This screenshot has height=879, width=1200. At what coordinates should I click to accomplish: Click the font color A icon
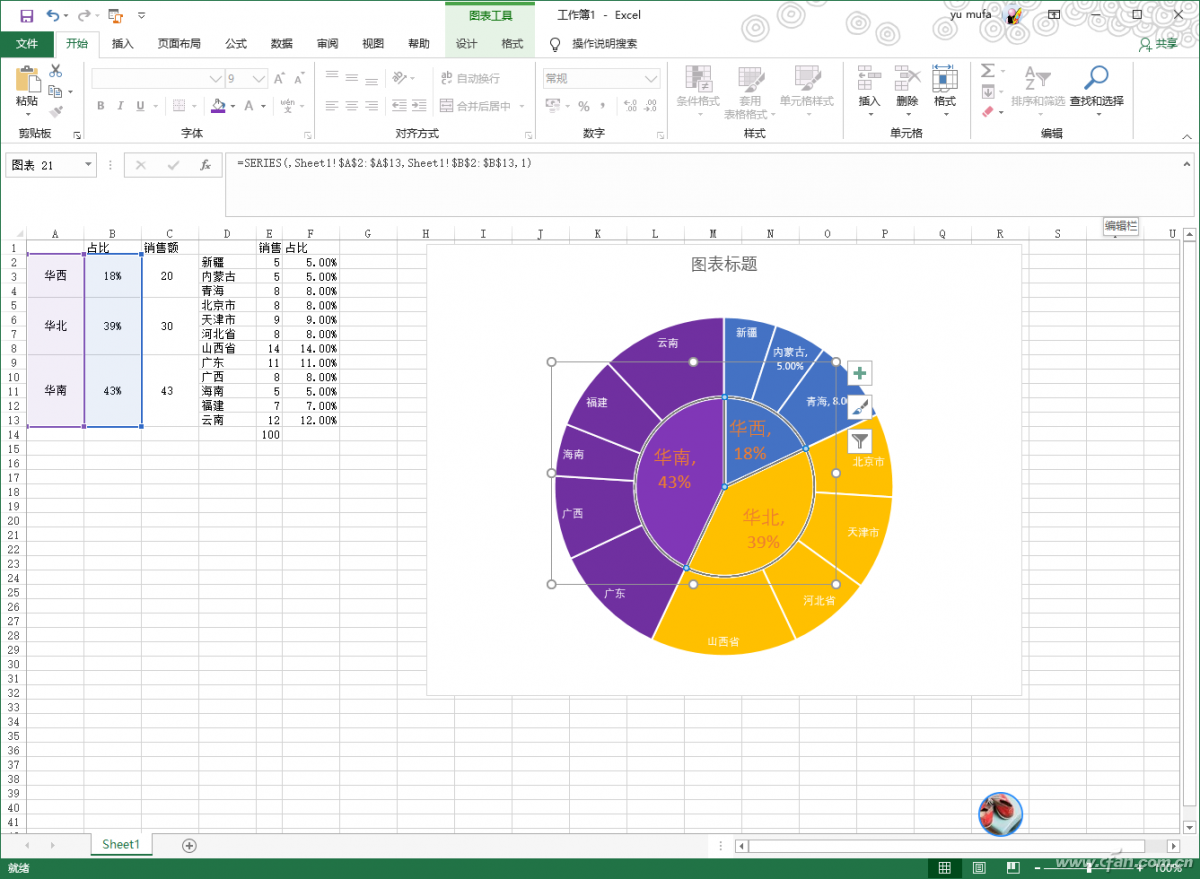(249, 106)
